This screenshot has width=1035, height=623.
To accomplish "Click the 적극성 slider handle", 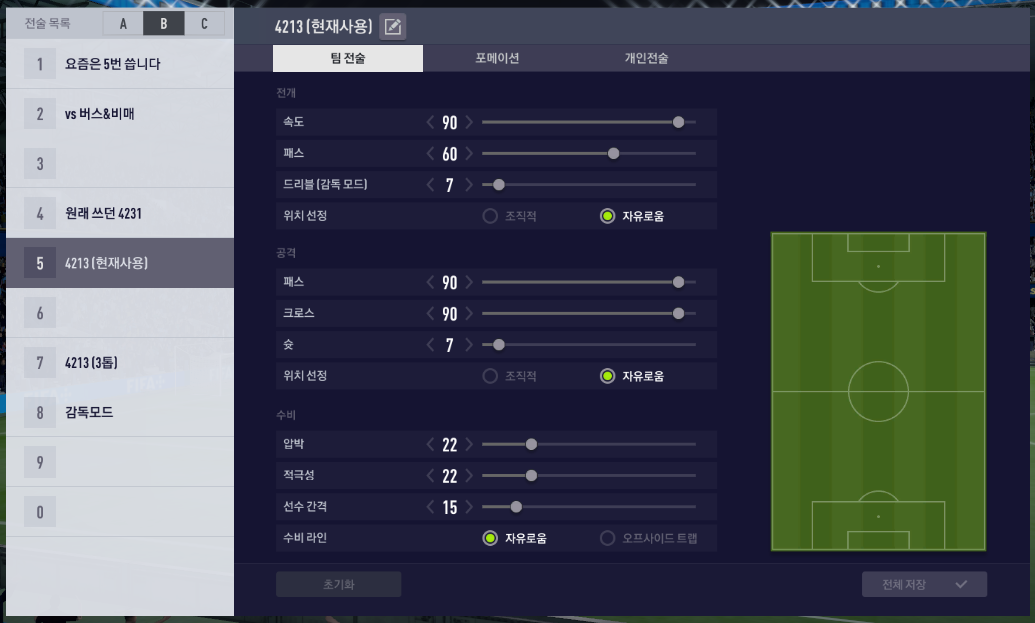I will pos(531,475).
